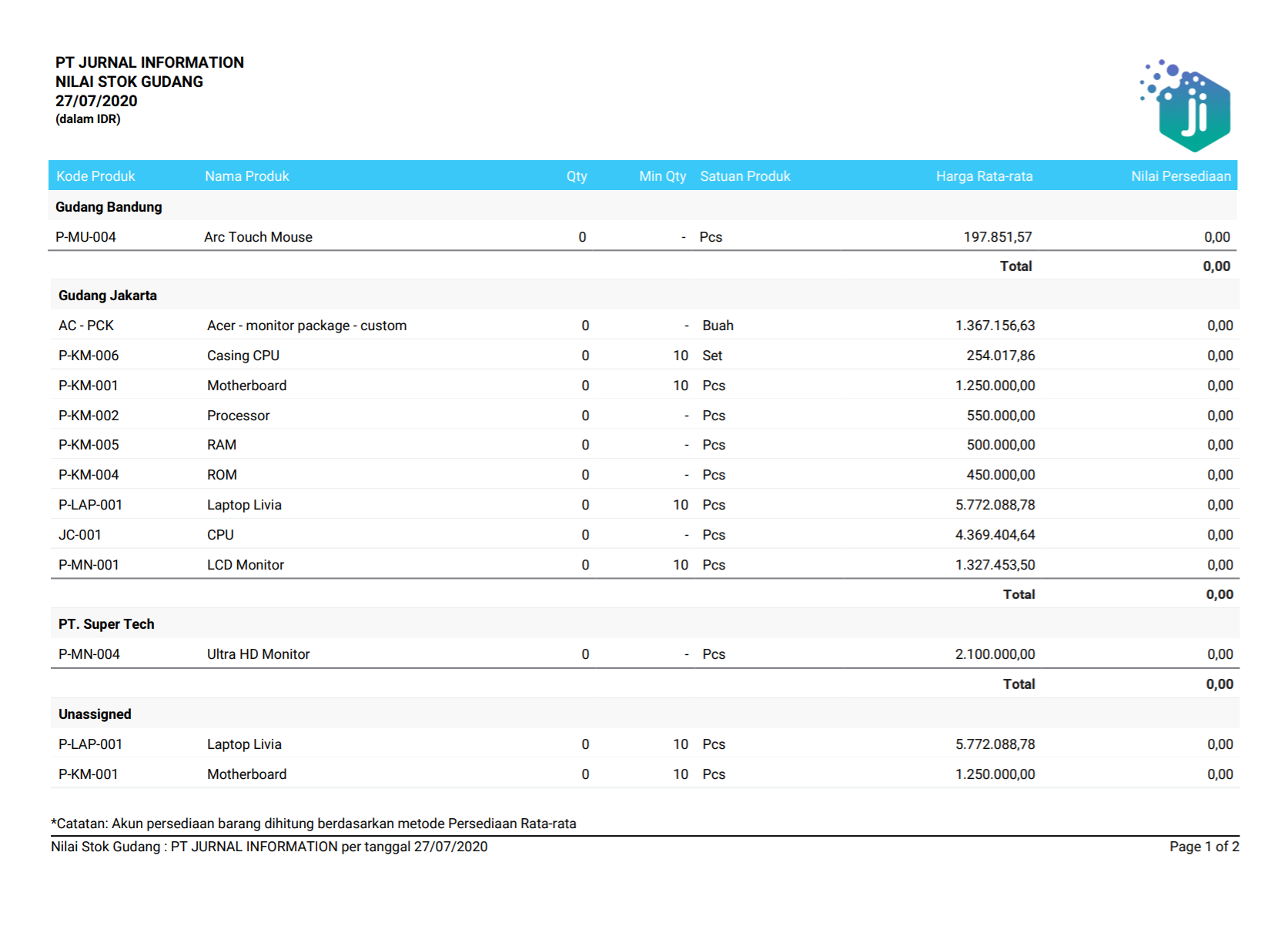Click product code AC - PCK
Viewport: 1288px width, 939px height.
(x=86, y=326)
